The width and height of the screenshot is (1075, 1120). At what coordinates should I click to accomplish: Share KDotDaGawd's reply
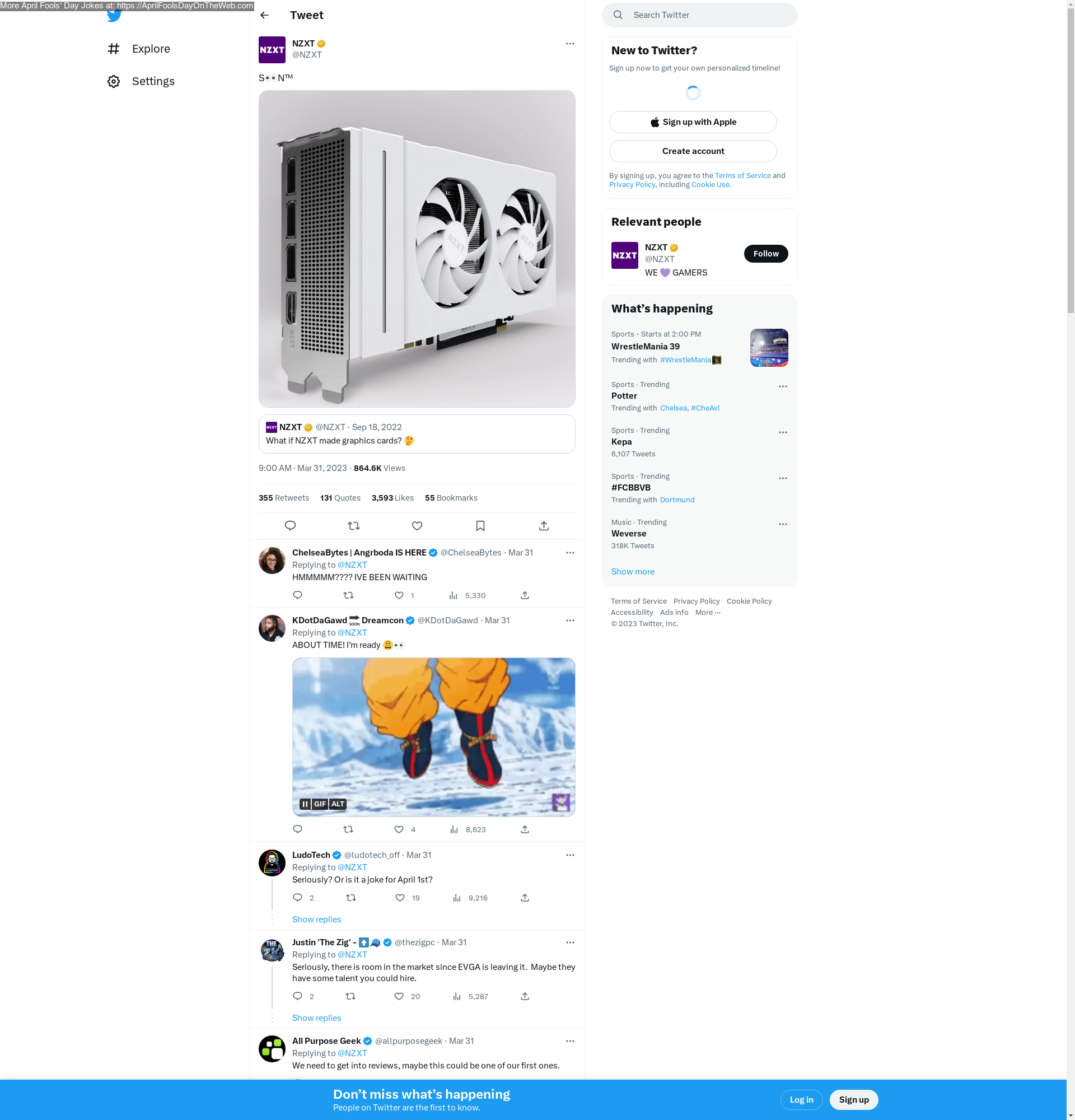tap(525, 829)
